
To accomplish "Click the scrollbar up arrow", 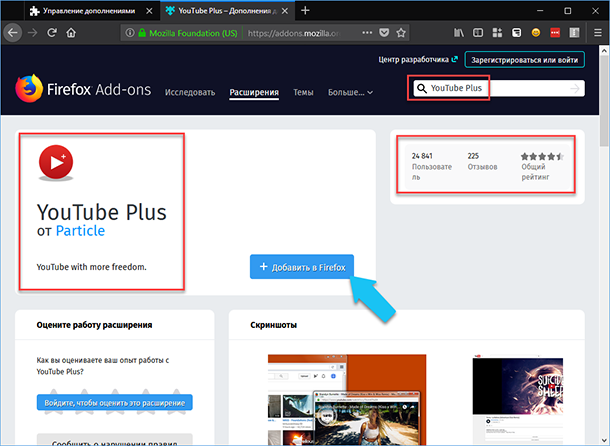I will [604, 50].
